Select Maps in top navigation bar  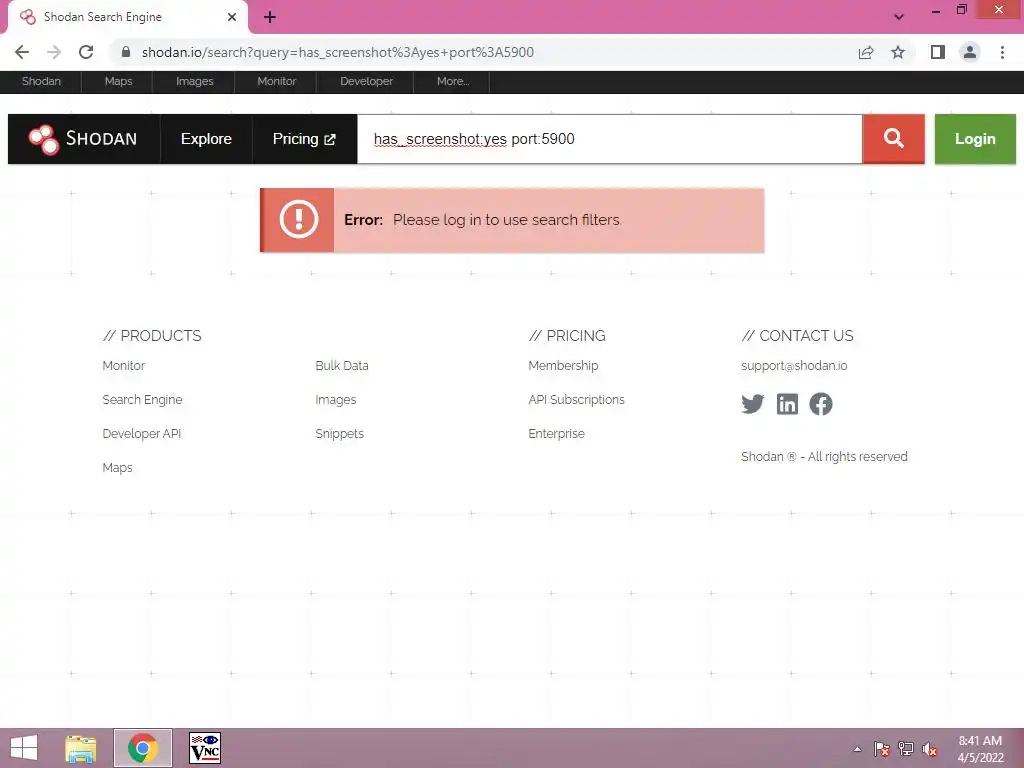pyautogui.click(x=118, y=82)
